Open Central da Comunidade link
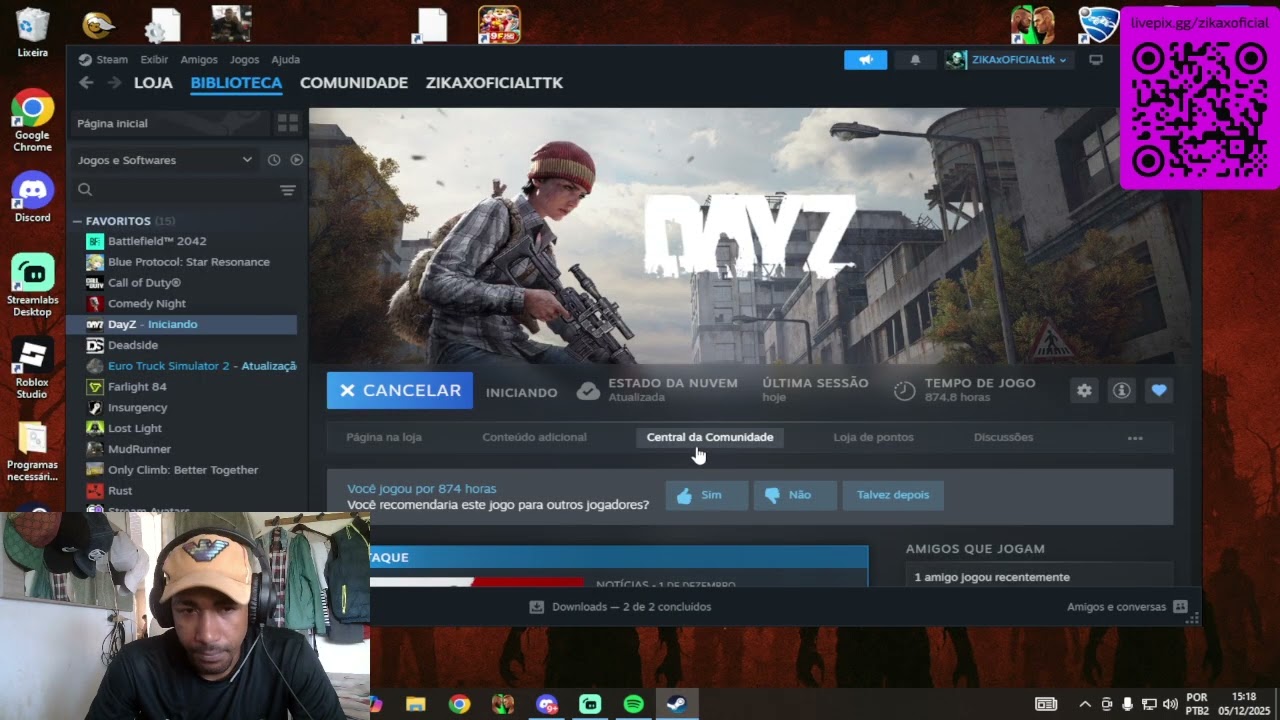1280x720 pixels. tap(710, 438)
